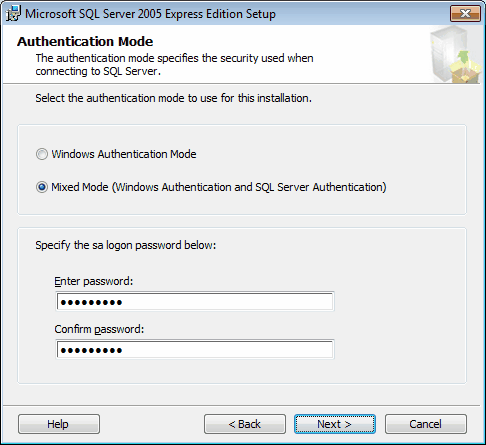The height and width of the screenshot is (445, 486).
Task: Focus the Enter password input field
Action: point(195,302)
